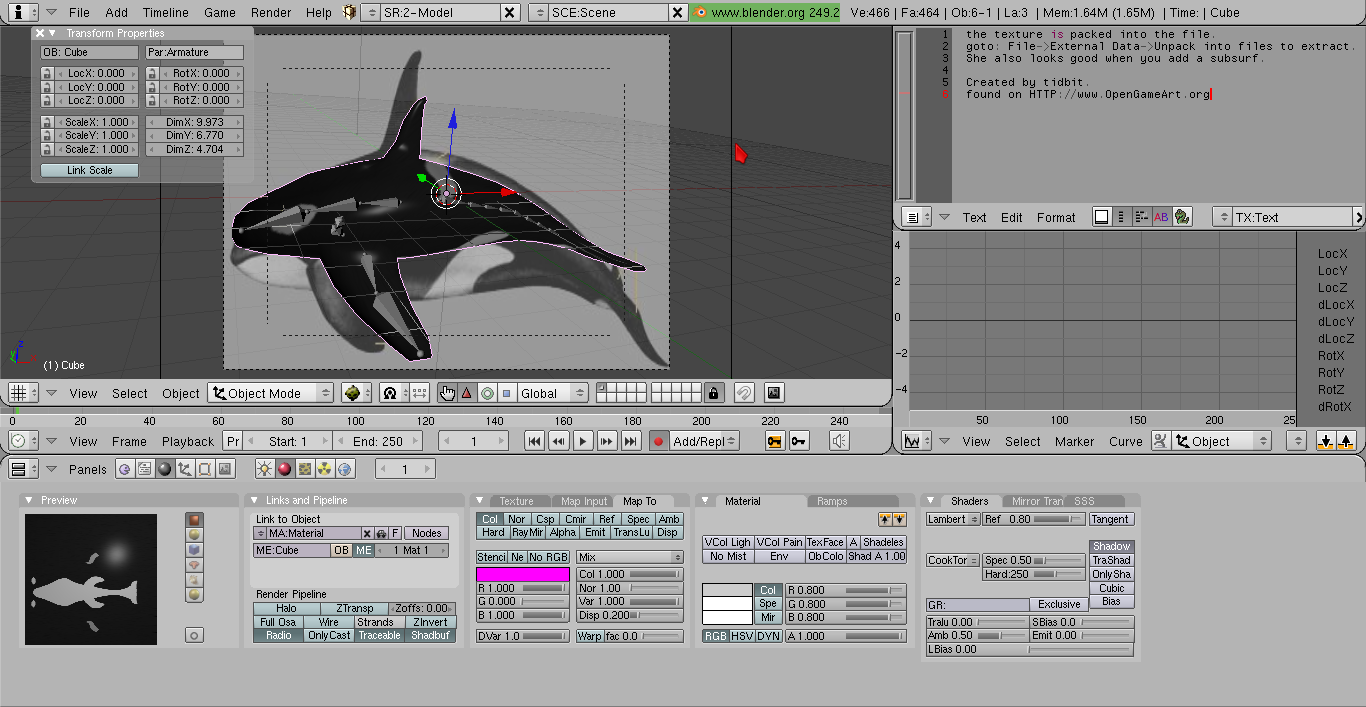
Task: Open the Object Mode dropdown
Action: pyautogui.click(x=272, y=393)
